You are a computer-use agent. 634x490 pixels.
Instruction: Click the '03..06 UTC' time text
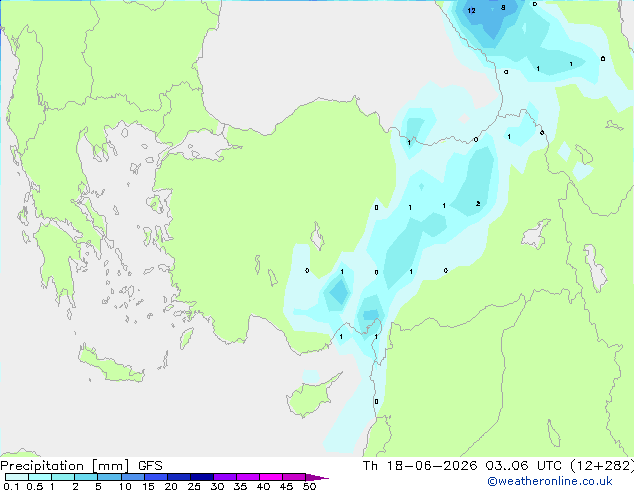524,466
